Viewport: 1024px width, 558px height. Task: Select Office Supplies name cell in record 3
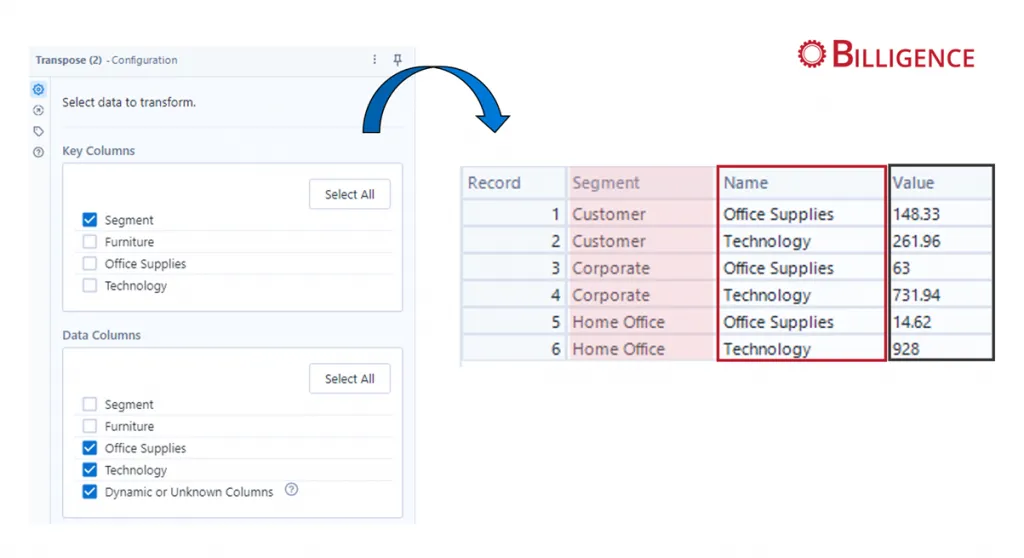click(x=802, y=268)
